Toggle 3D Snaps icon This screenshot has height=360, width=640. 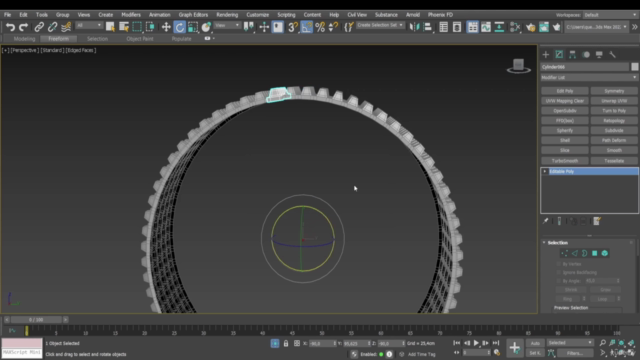tap(293, 27)
